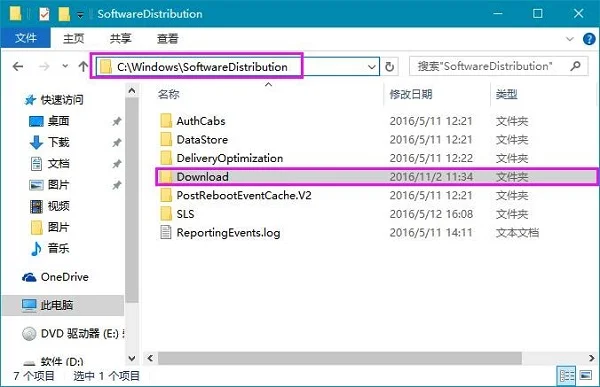Open 视频 in the navigation pane
Screen dimensions: 600x387
coord(58,206)
